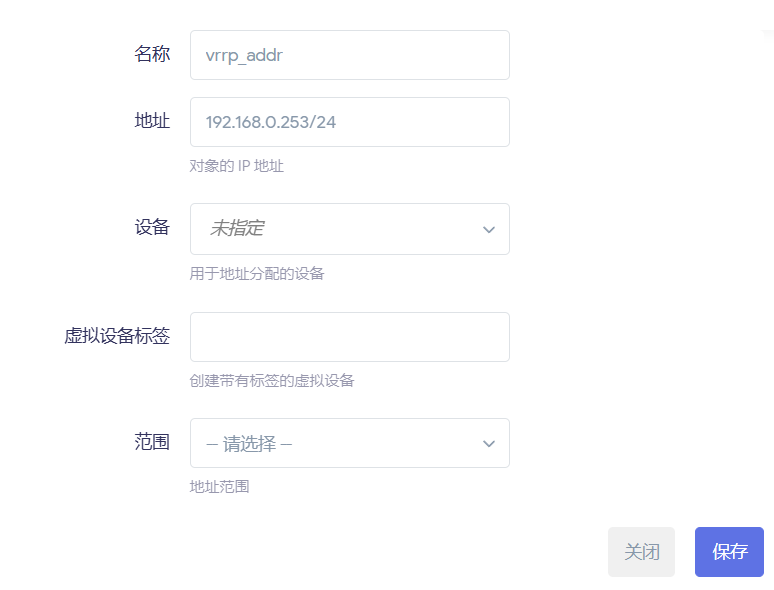The width and height of the screenshot is (774, 590).
Task: Dismiss the dialog with 关闭 button
Action: (641, 551)
